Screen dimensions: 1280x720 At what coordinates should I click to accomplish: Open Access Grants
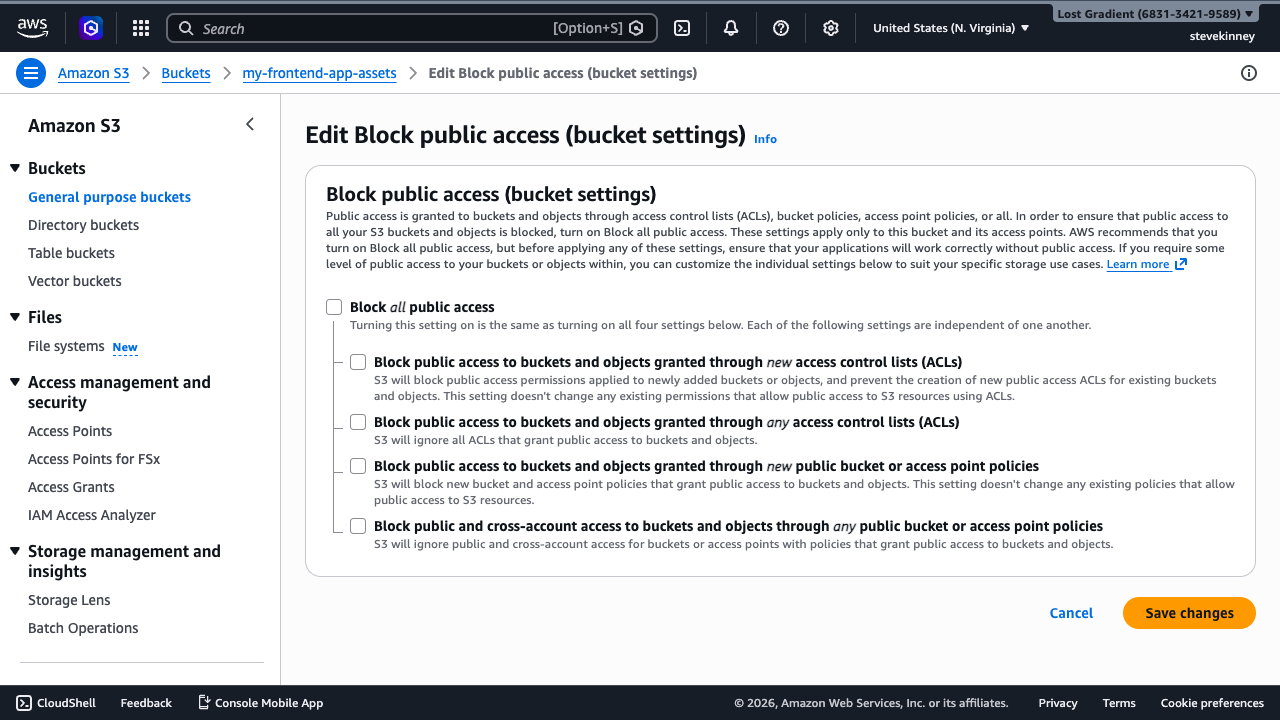click(x=71, y=487)
